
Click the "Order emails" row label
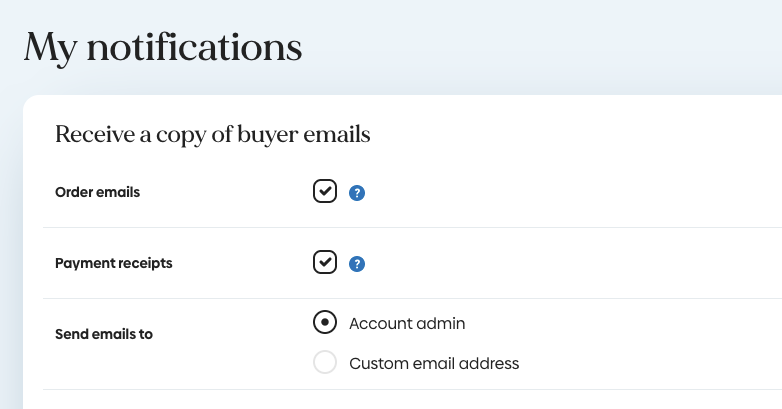click(x=97, y=192)
